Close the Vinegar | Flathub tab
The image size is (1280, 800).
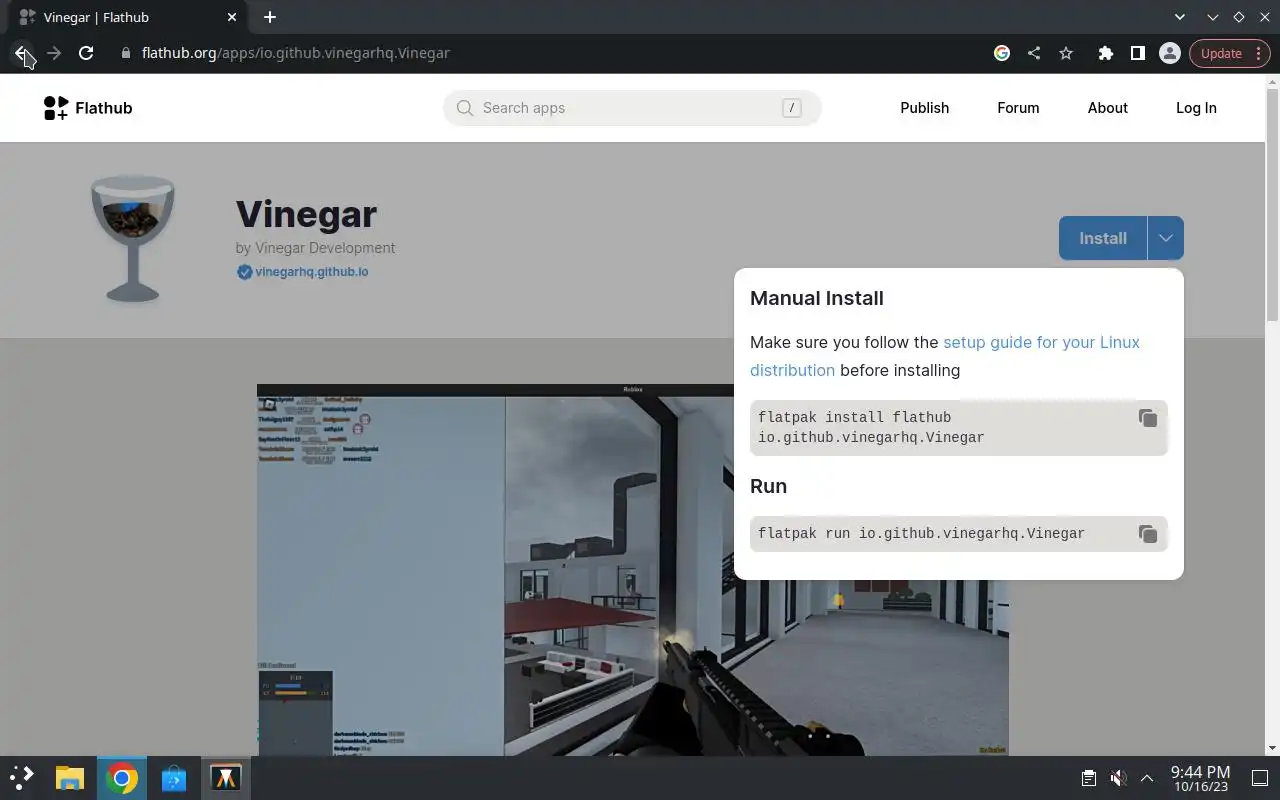coord(232,17)
